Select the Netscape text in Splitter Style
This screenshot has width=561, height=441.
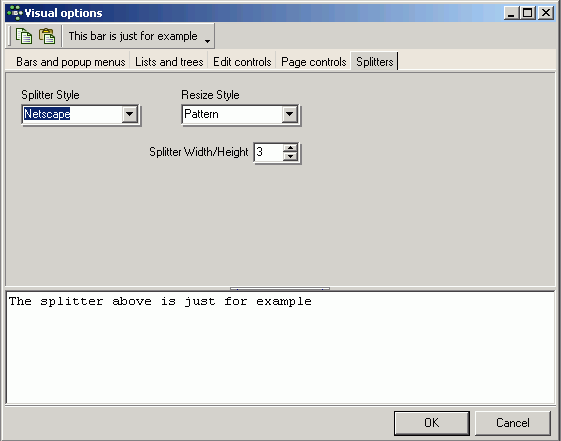coord(47,114)
